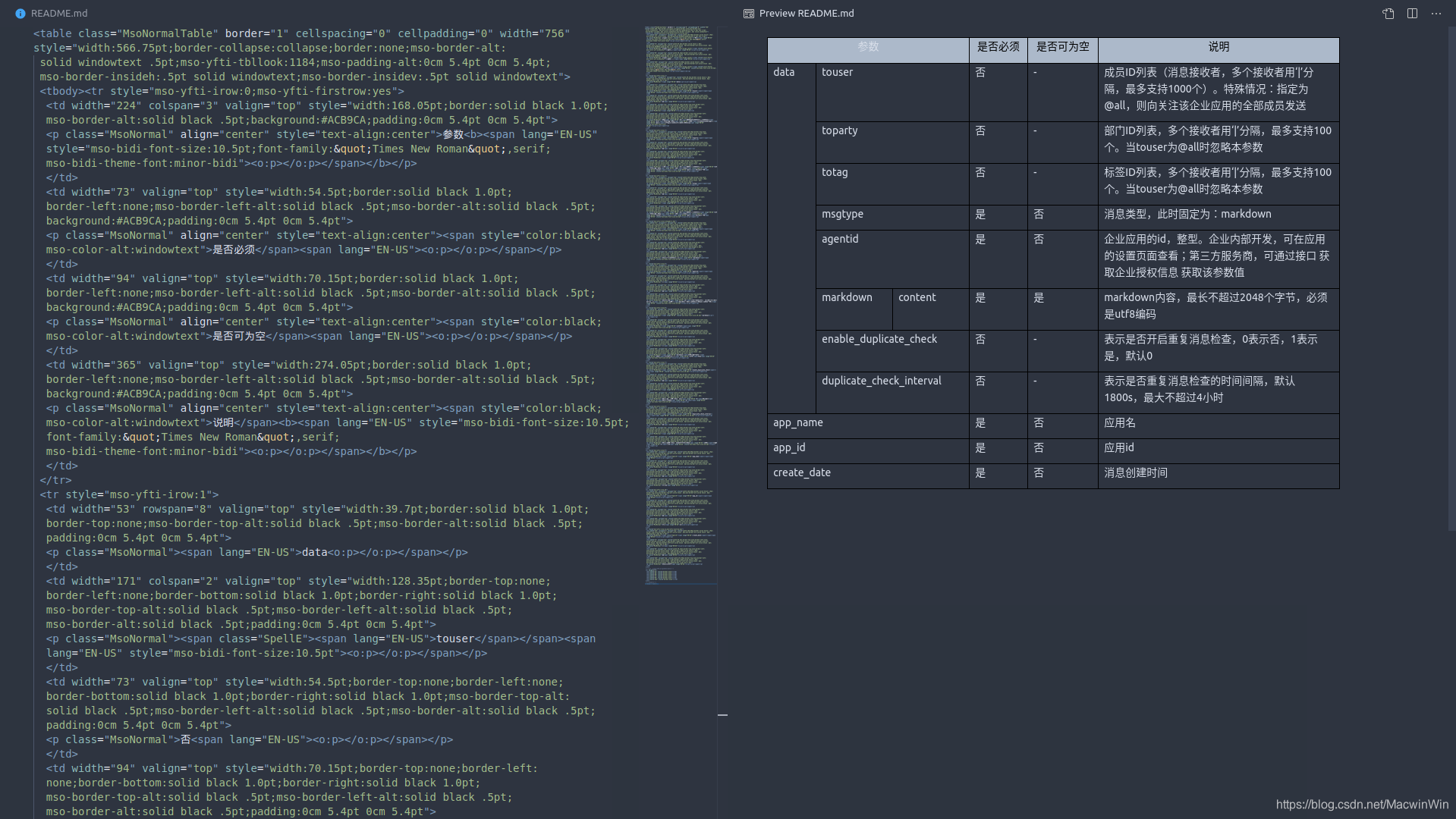The height and width of the screenshot is (819, 1456).
Task: Select the 'enable_duplicate_check' cell
Action: click(892, 351)
